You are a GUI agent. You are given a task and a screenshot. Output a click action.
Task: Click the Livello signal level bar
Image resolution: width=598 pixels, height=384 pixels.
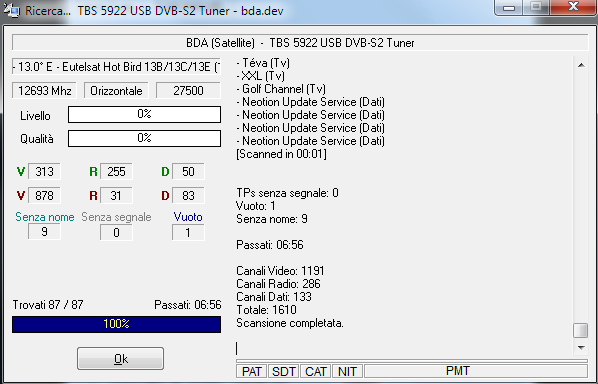[144, 114]
